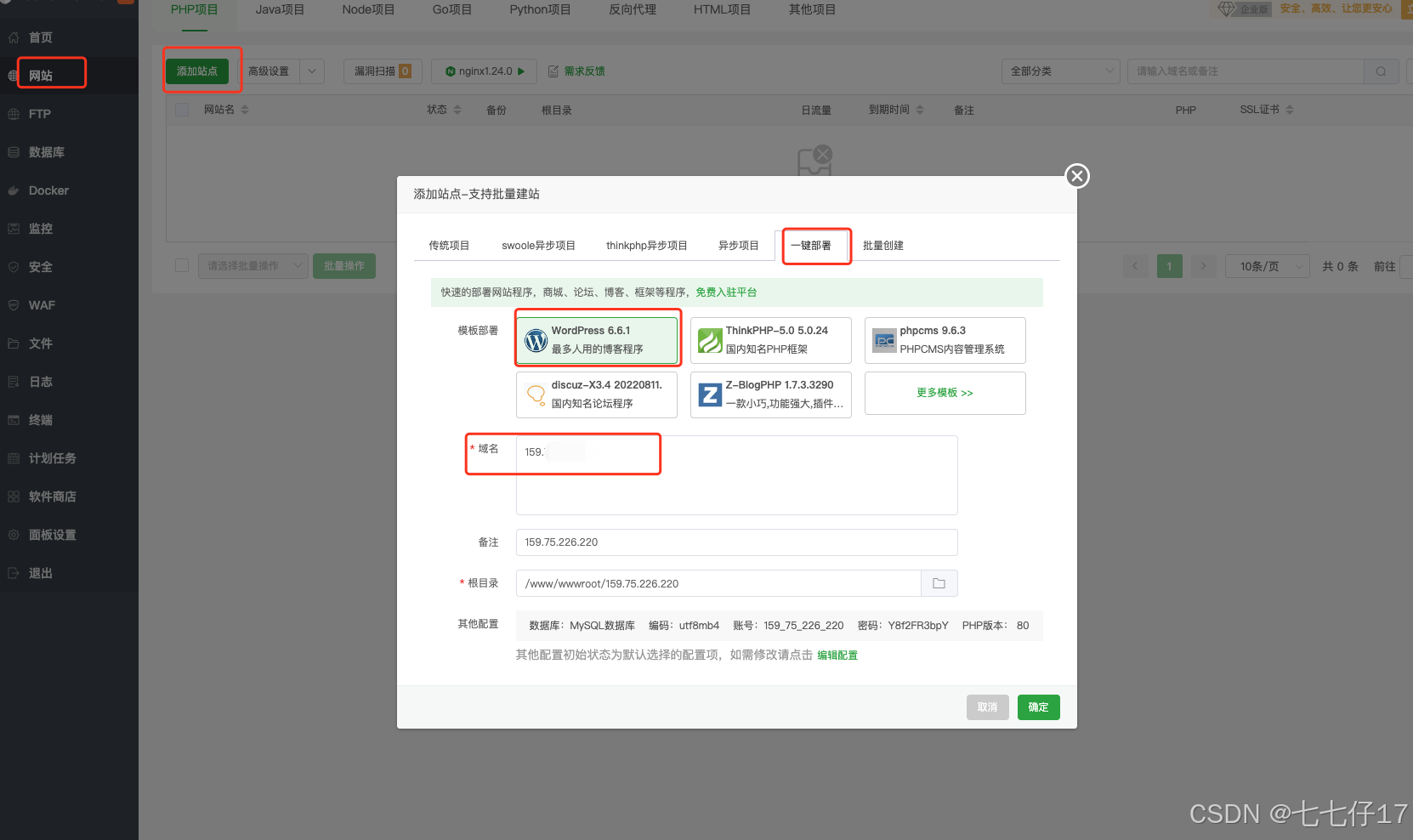This screenshot has height=840, width=1413.
Task: Open the 日志 logs icon
Action: [x=14, y=382]
